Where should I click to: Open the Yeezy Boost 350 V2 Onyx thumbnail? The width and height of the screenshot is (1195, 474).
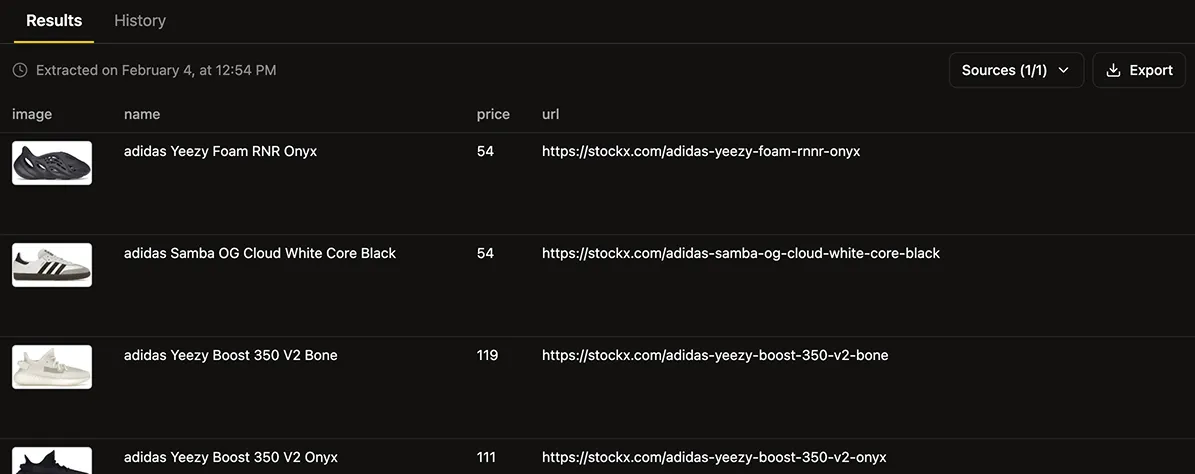click(x=52, y=461)
